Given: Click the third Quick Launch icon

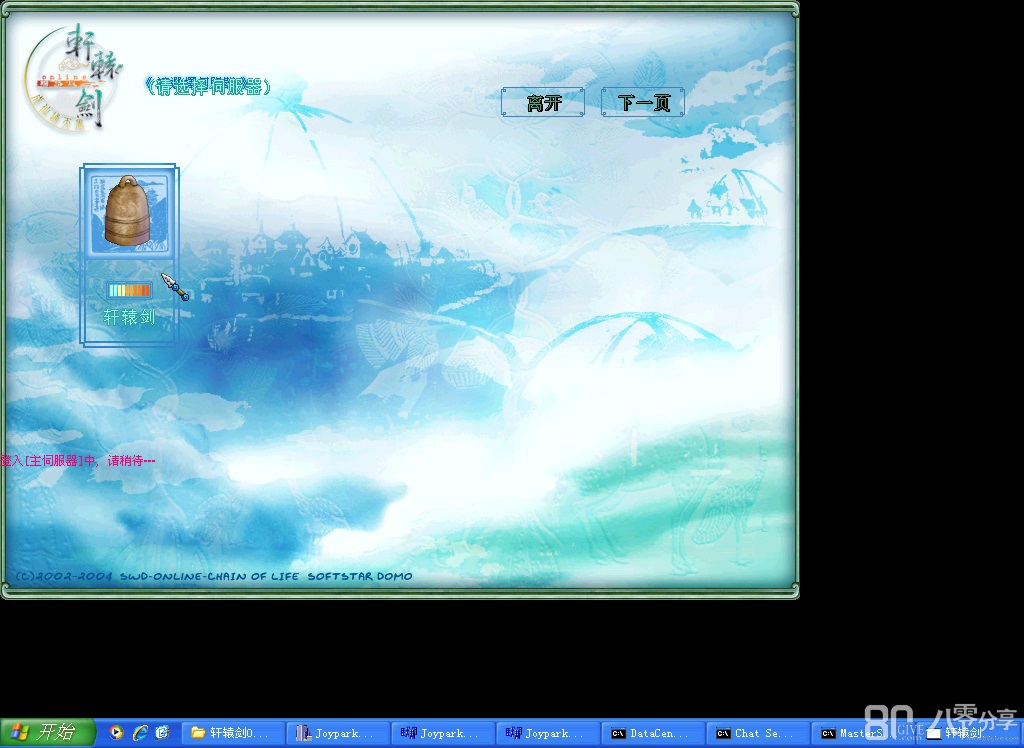Looking at the screenshot, I should (162, 733).
